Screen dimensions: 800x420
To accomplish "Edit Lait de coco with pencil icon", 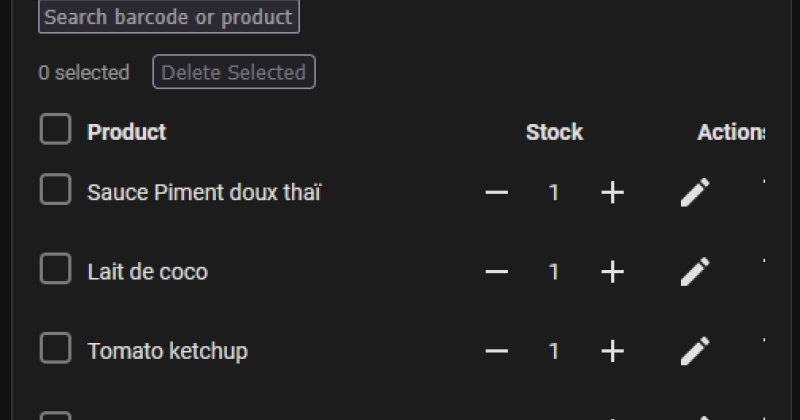I will (695, 271).
